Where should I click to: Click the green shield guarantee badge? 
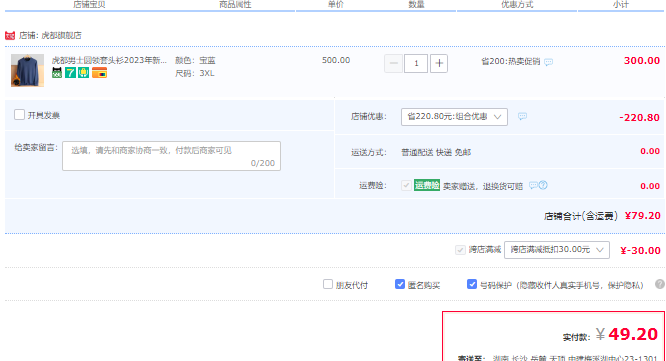coord(83,73)
